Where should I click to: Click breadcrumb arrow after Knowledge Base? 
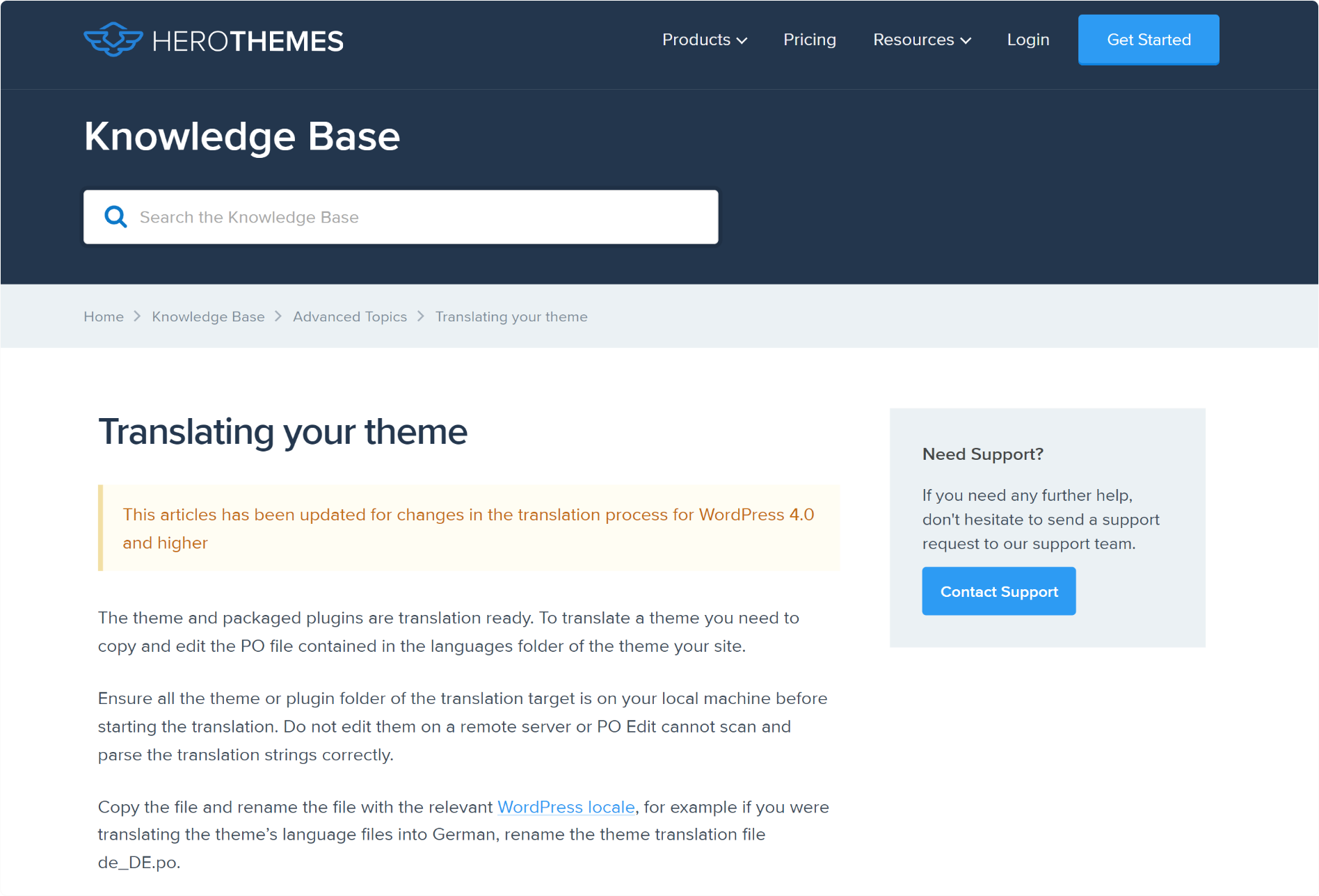click(278, 317)
